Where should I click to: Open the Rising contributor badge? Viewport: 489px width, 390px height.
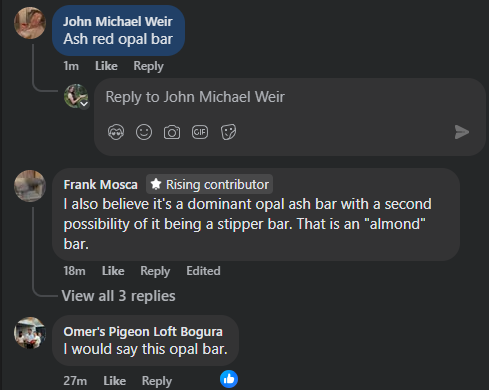click(x=209, y=184)
